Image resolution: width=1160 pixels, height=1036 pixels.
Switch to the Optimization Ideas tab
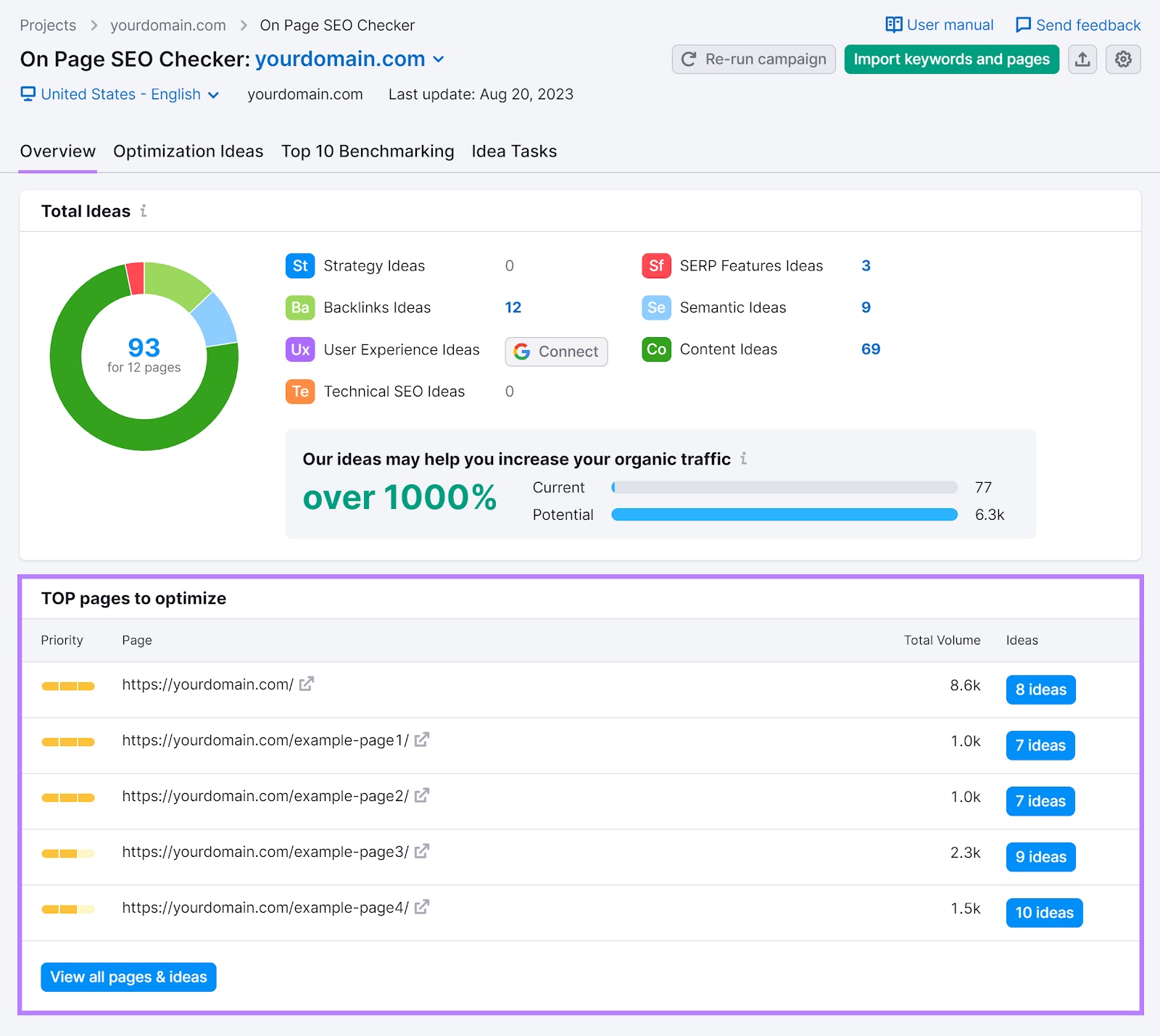coord(188,152)
